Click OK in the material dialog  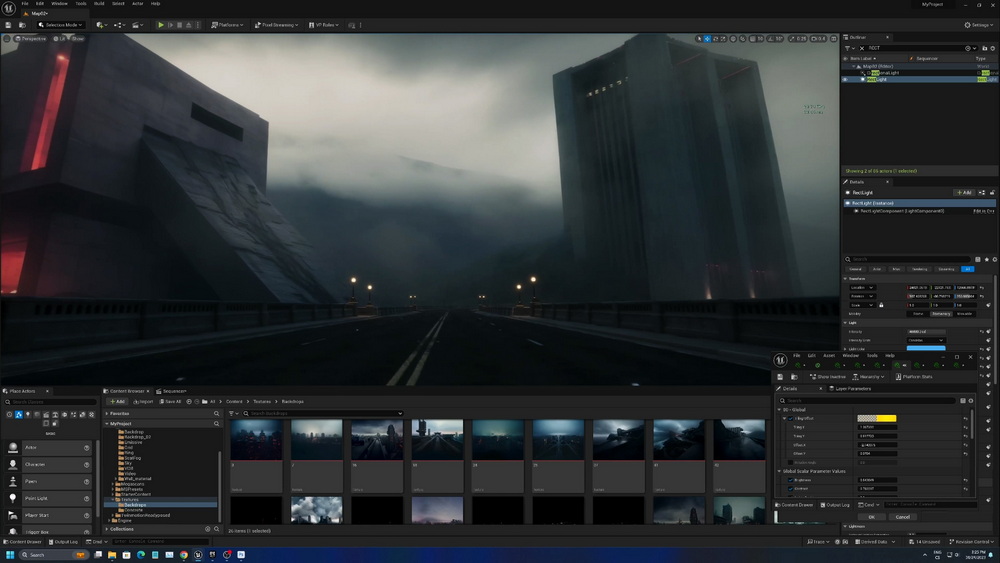(871, 517)
